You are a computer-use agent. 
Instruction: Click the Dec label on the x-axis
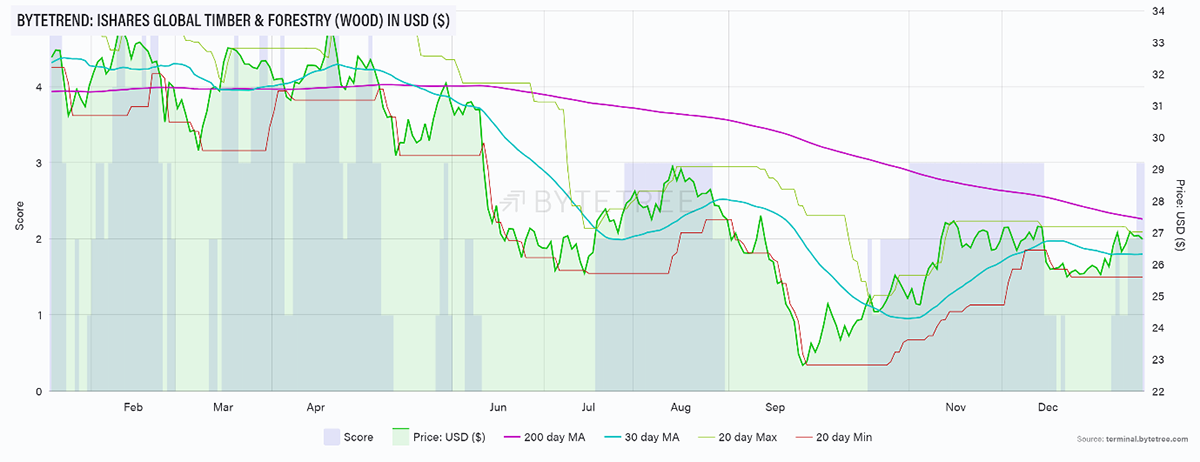coord(1047,408)
